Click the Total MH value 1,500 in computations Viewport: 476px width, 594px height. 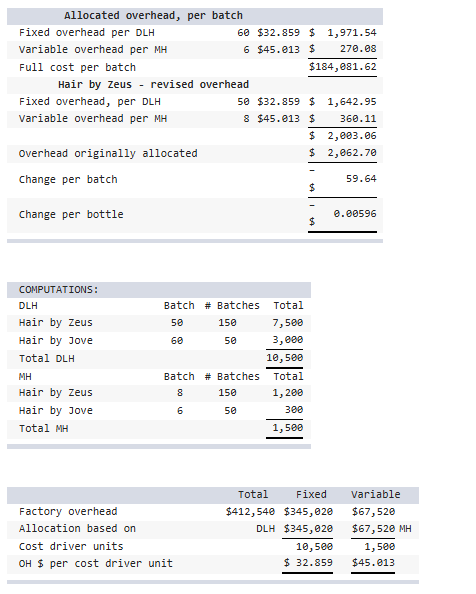pyautogui.click(x=287, y=428)
